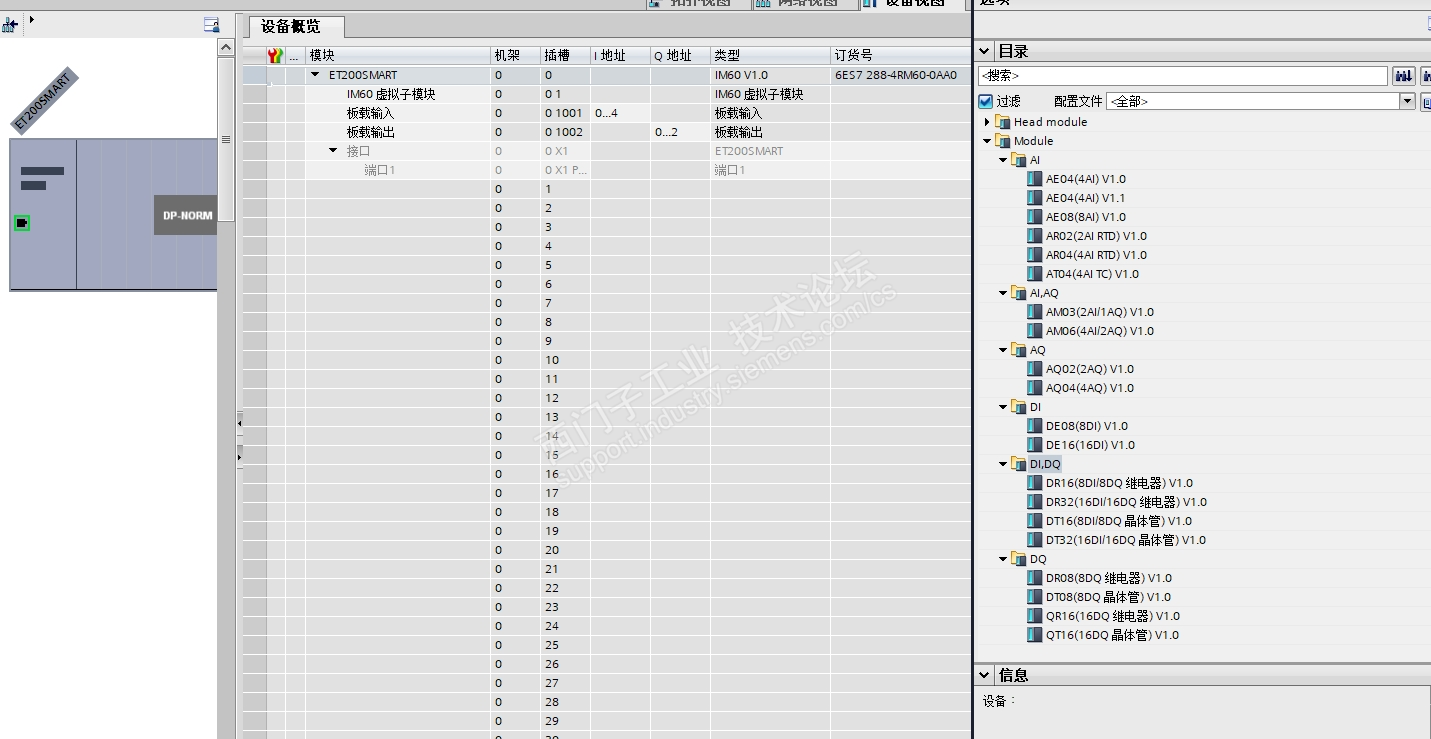
Task: Click the device canvas vertical scrollbar thumb
Action: point(226,138)
